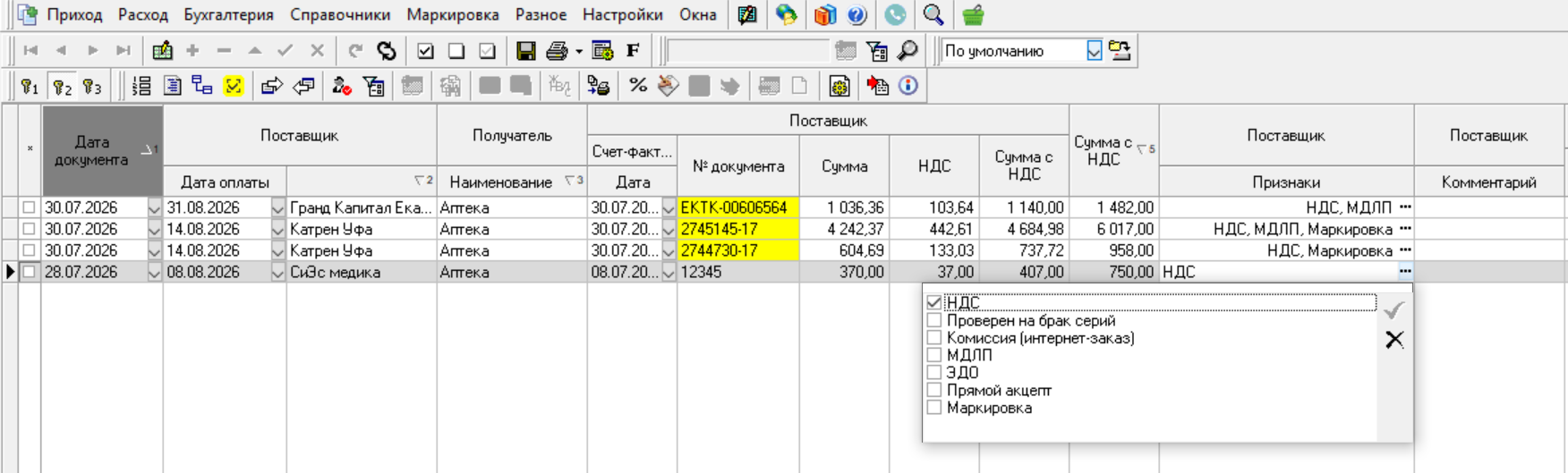Click the tree structure icon
Viewport: 1568px width, 473px height.
(202, 86)
